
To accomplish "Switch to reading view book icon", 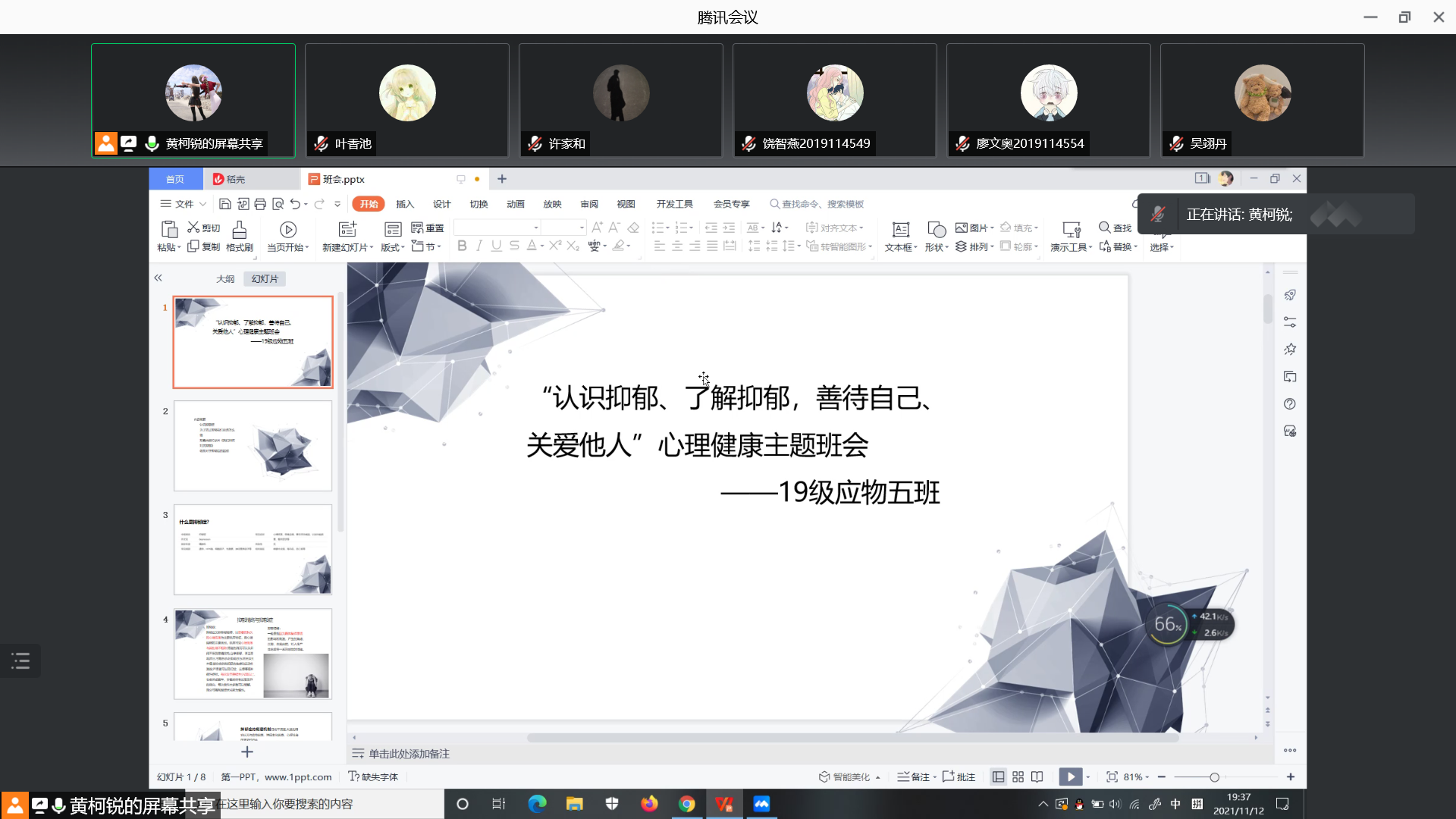I will [1037, 777].
